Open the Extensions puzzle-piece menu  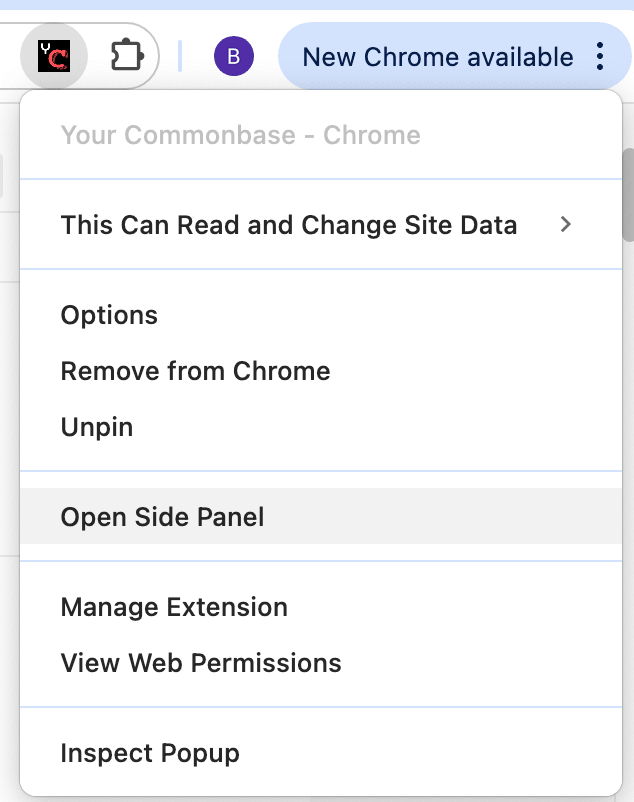128,56
